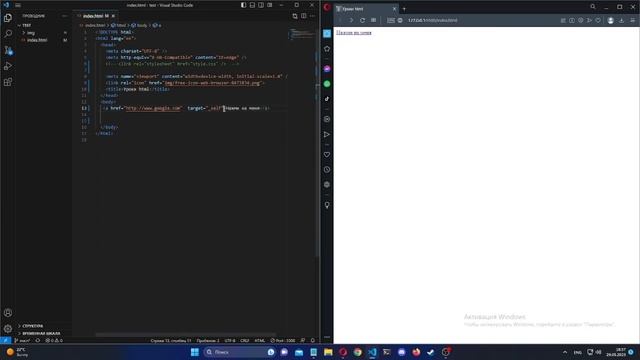
Task: Close the index.html editor tab
Action: (x=113, y=16)
